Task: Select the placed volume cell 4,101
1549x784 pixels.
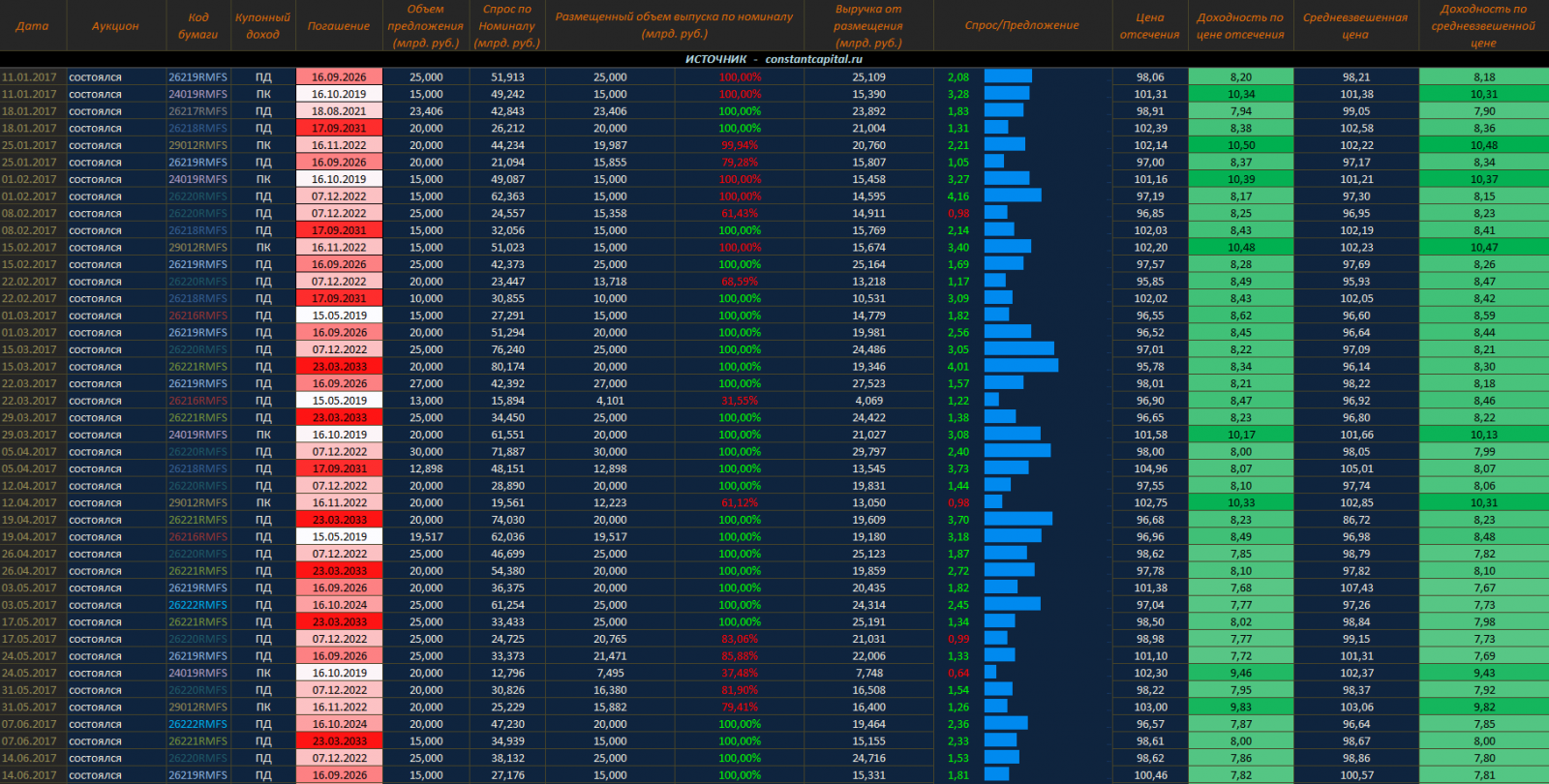Action: click(x=610, y=401)
